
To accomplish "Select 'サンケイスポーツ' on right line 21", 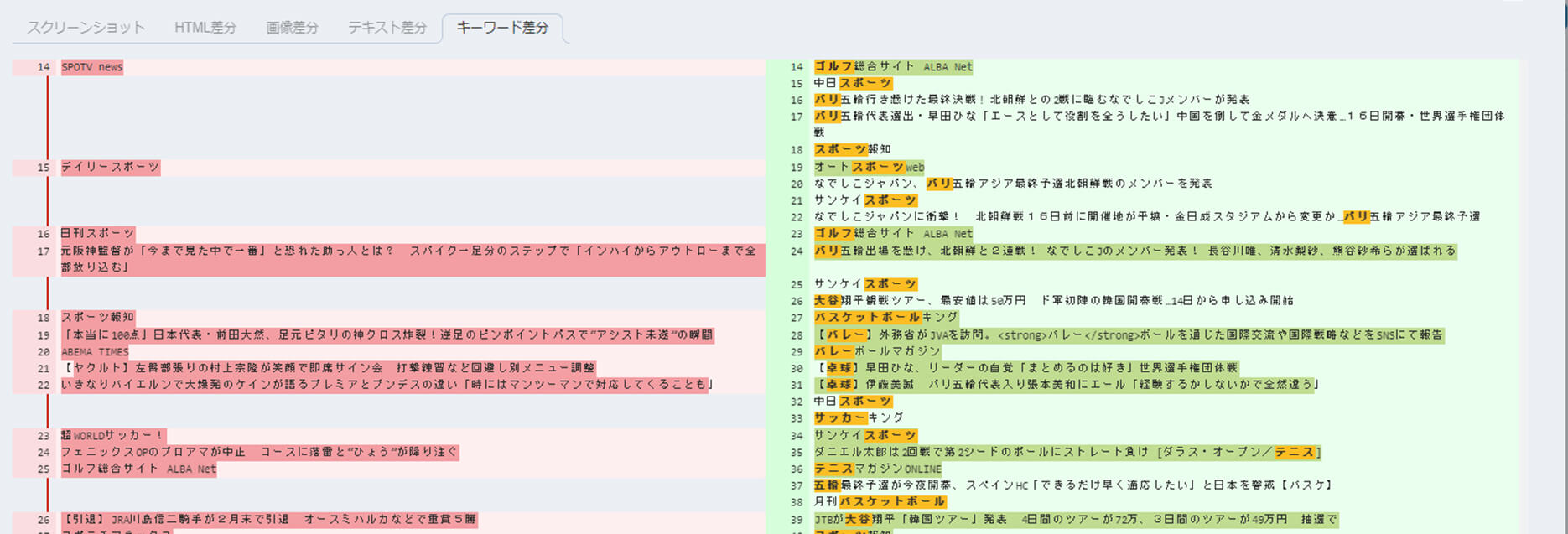I will 865,200.
